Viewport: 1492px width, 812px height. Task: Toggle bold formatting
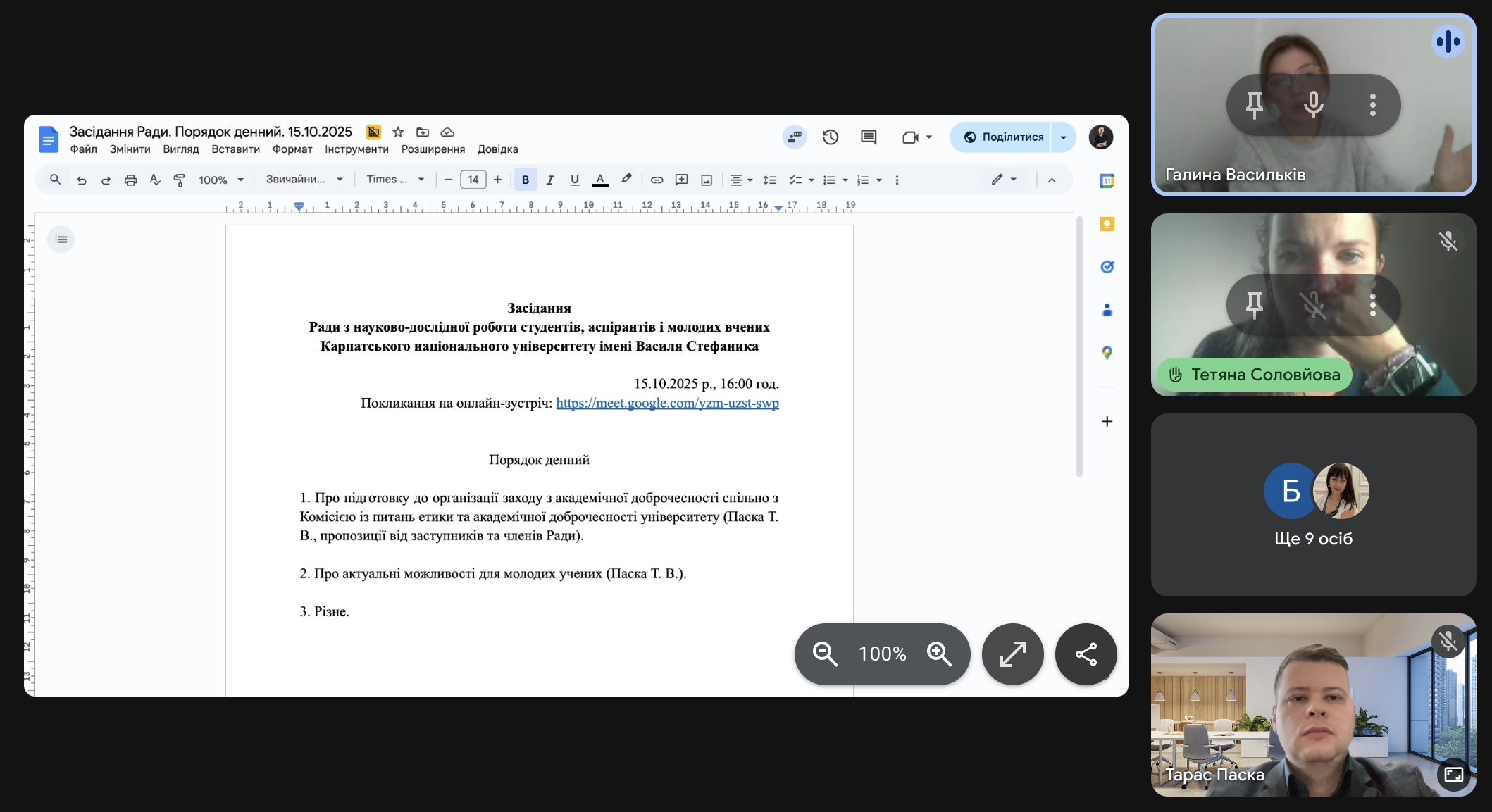[x=526, y=180]
